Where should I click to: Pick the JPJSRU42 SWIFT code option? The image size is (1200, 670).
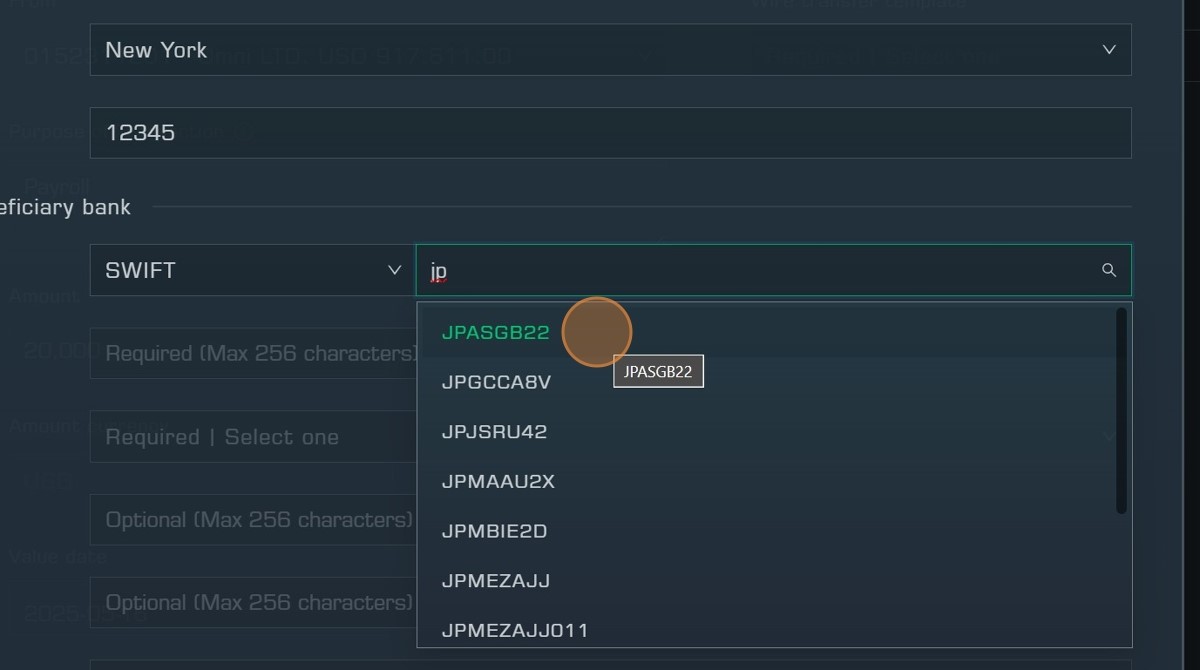tap(494, 432)
